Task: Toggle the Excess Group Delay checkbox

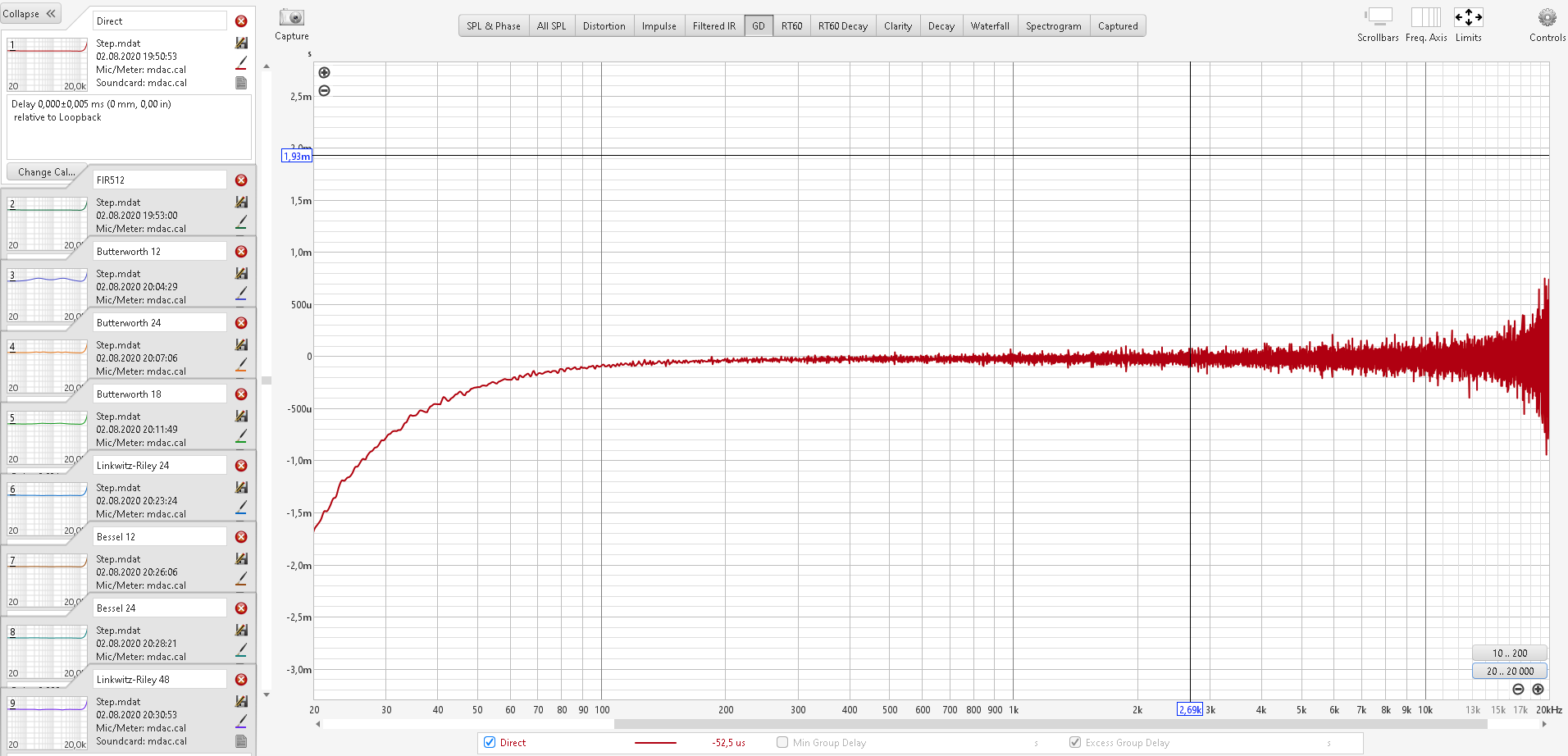Action: [x=1074, y=743]
